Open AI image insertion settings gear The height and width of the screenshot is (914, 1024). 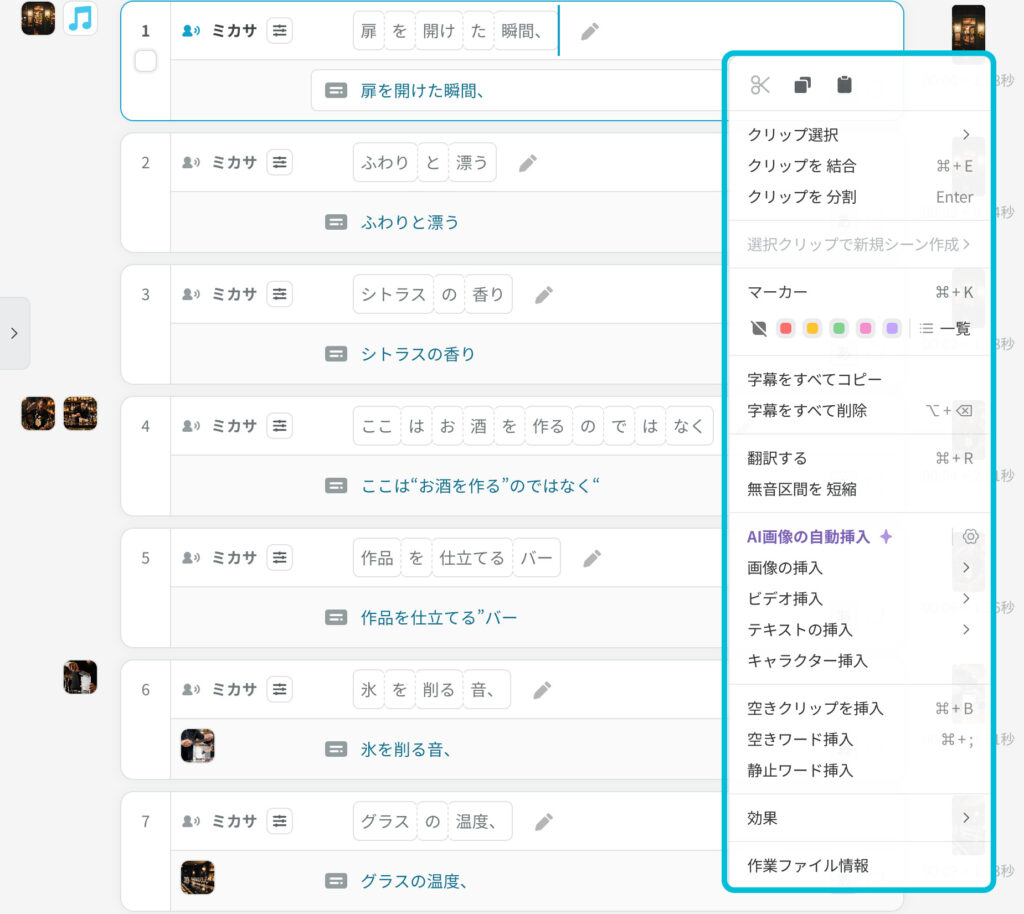tap(969, 537)
